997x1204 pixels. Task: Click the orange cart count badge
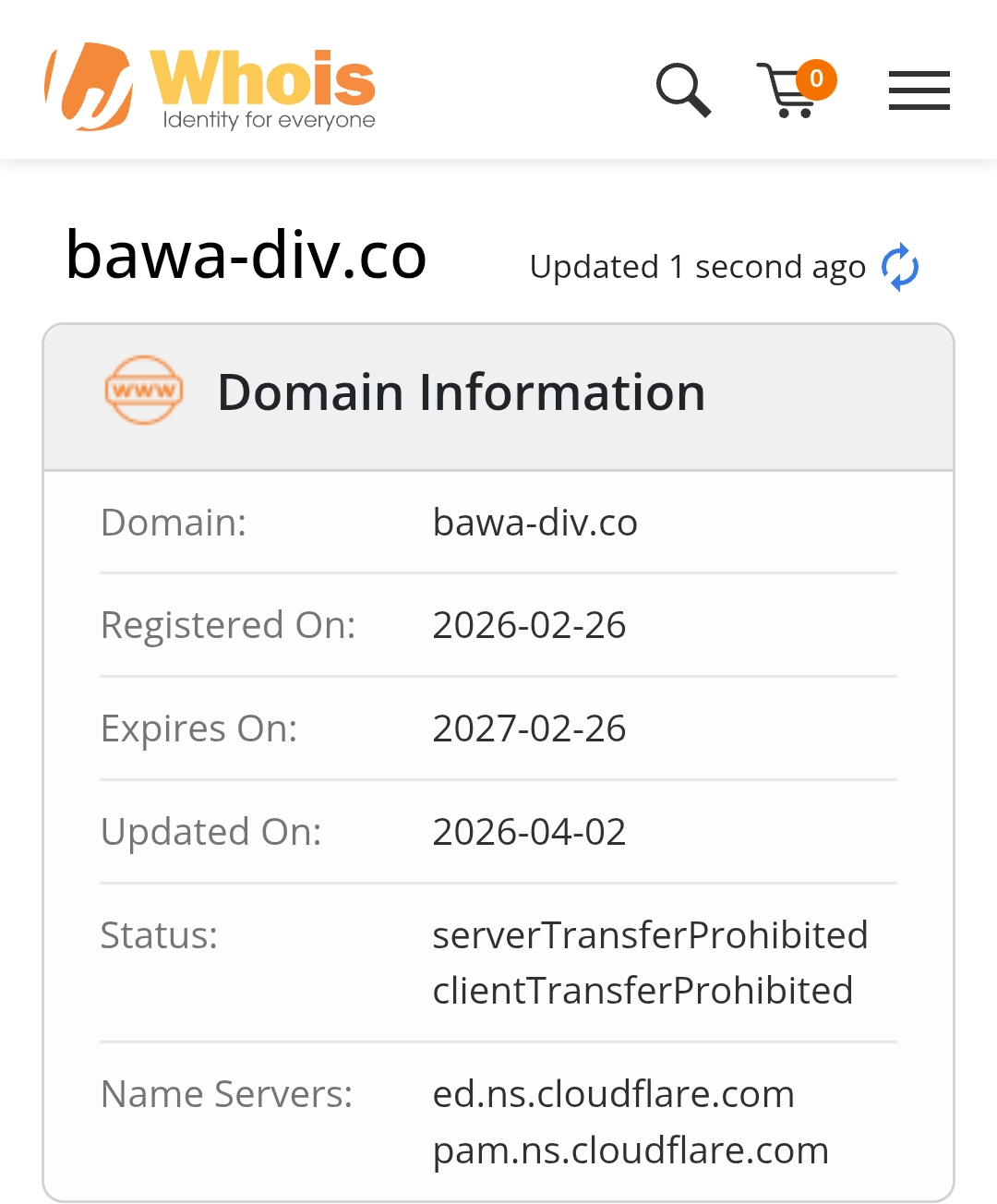tap(816, 79)
